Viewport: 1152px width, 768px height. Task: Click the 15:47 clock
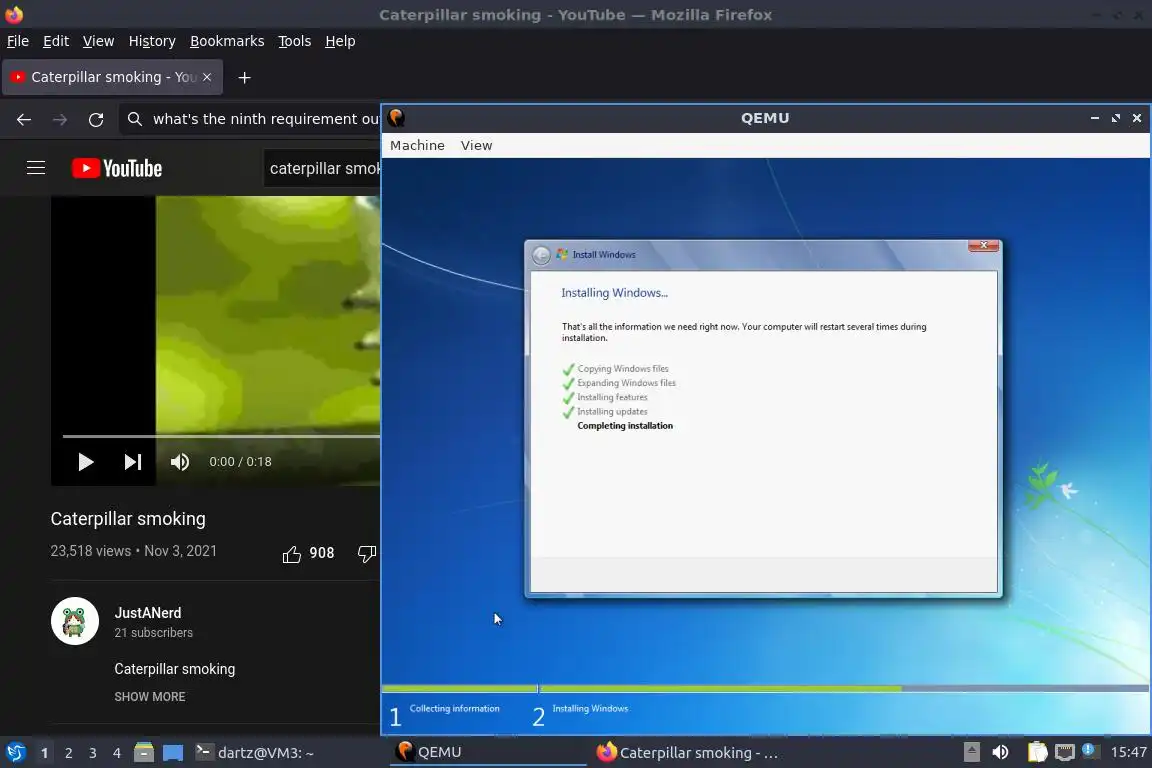[x=1128, y=752]
